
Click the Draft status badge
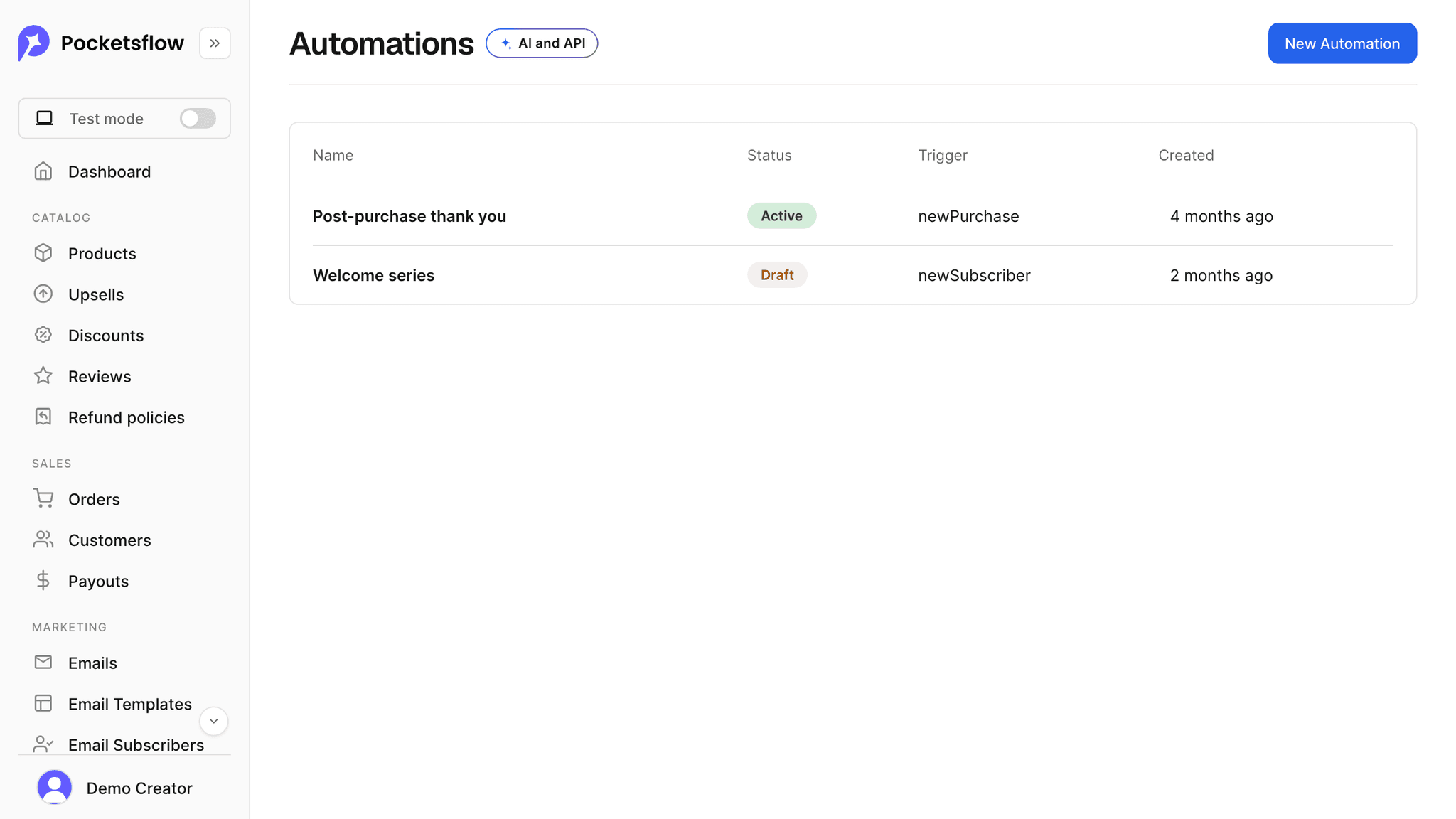777,274
